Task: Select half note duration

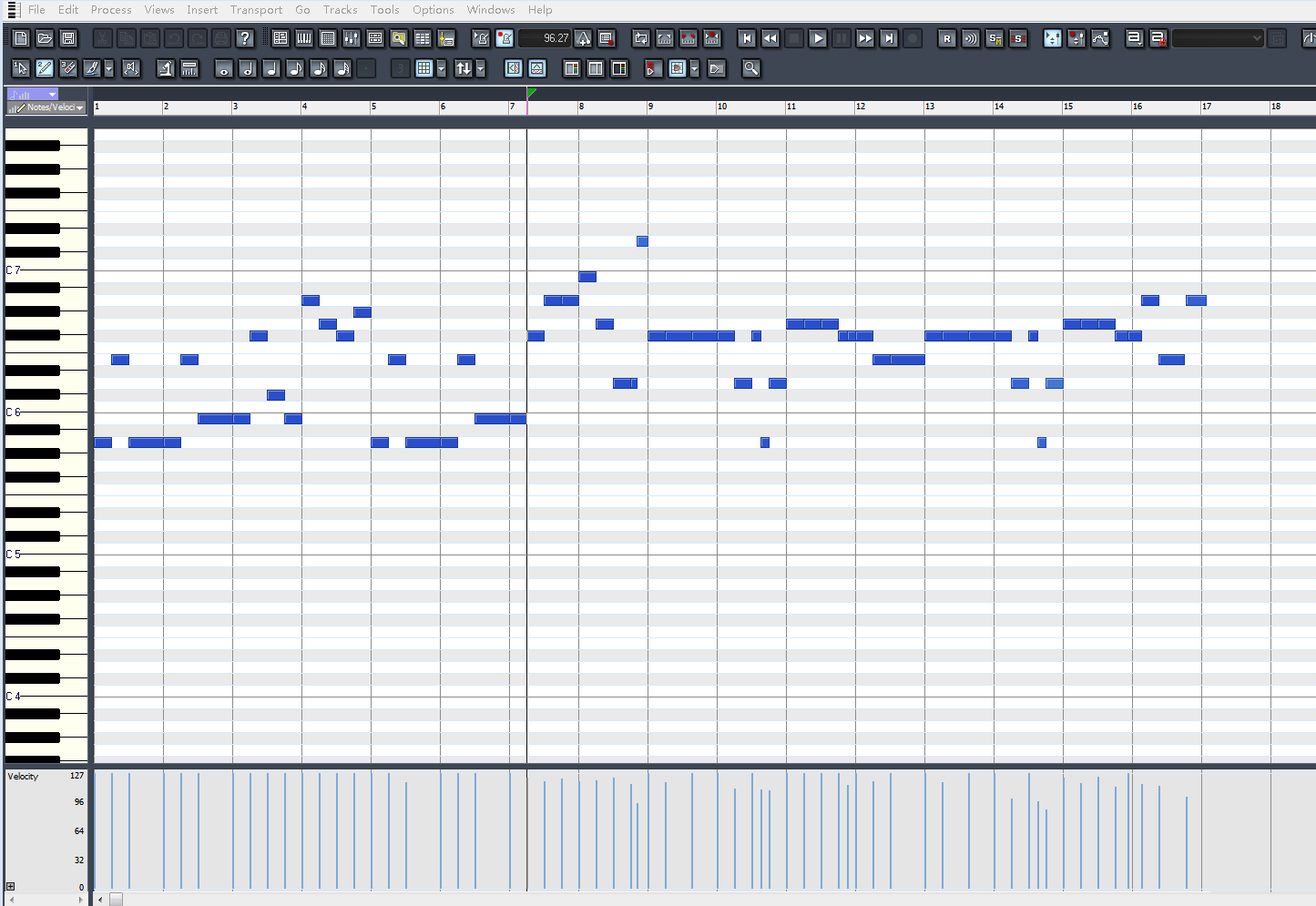Action: pyautogui.click(x=248, y=68)
